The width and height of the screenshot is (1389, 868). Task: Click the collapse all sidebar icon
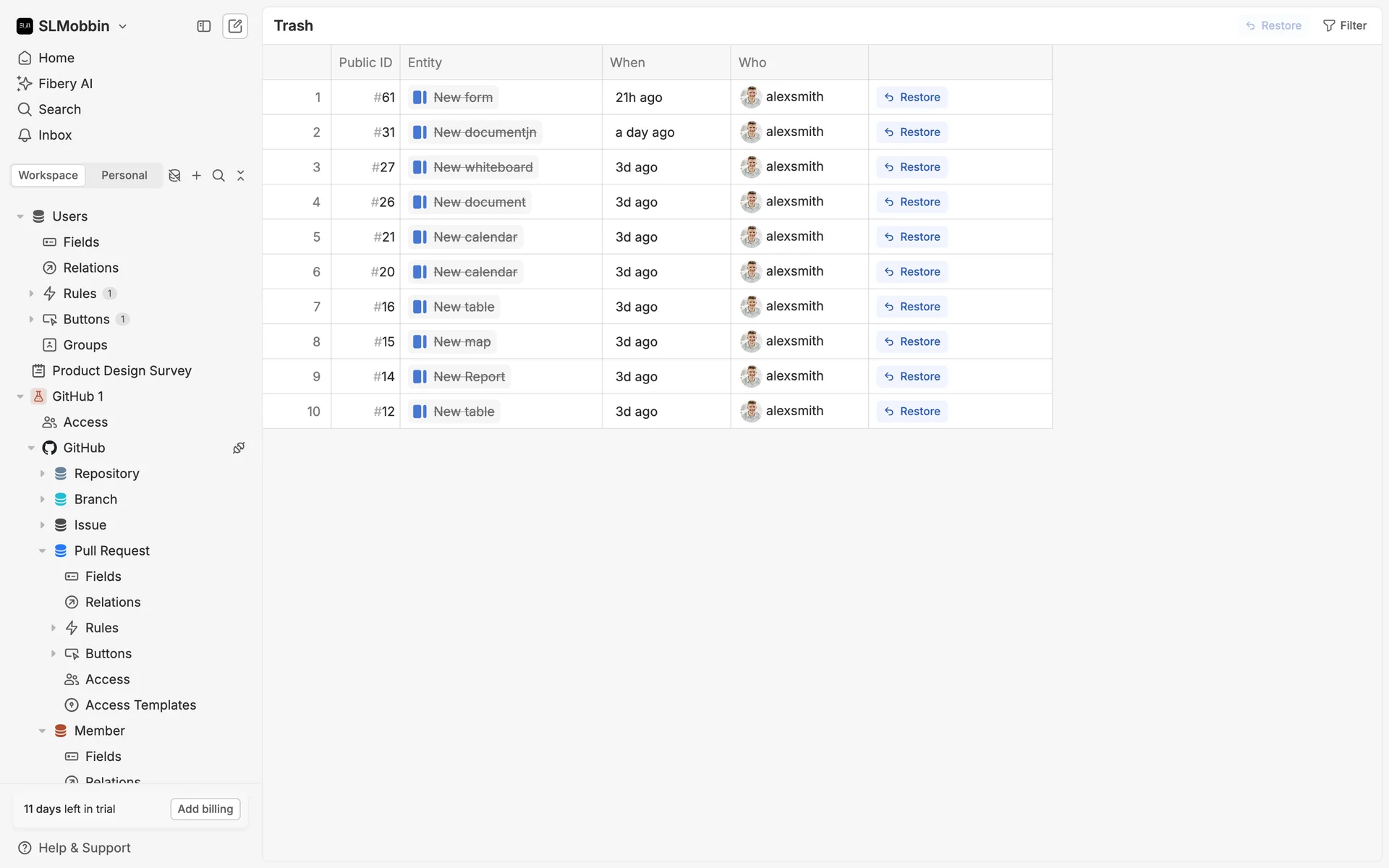click(241, 176)
